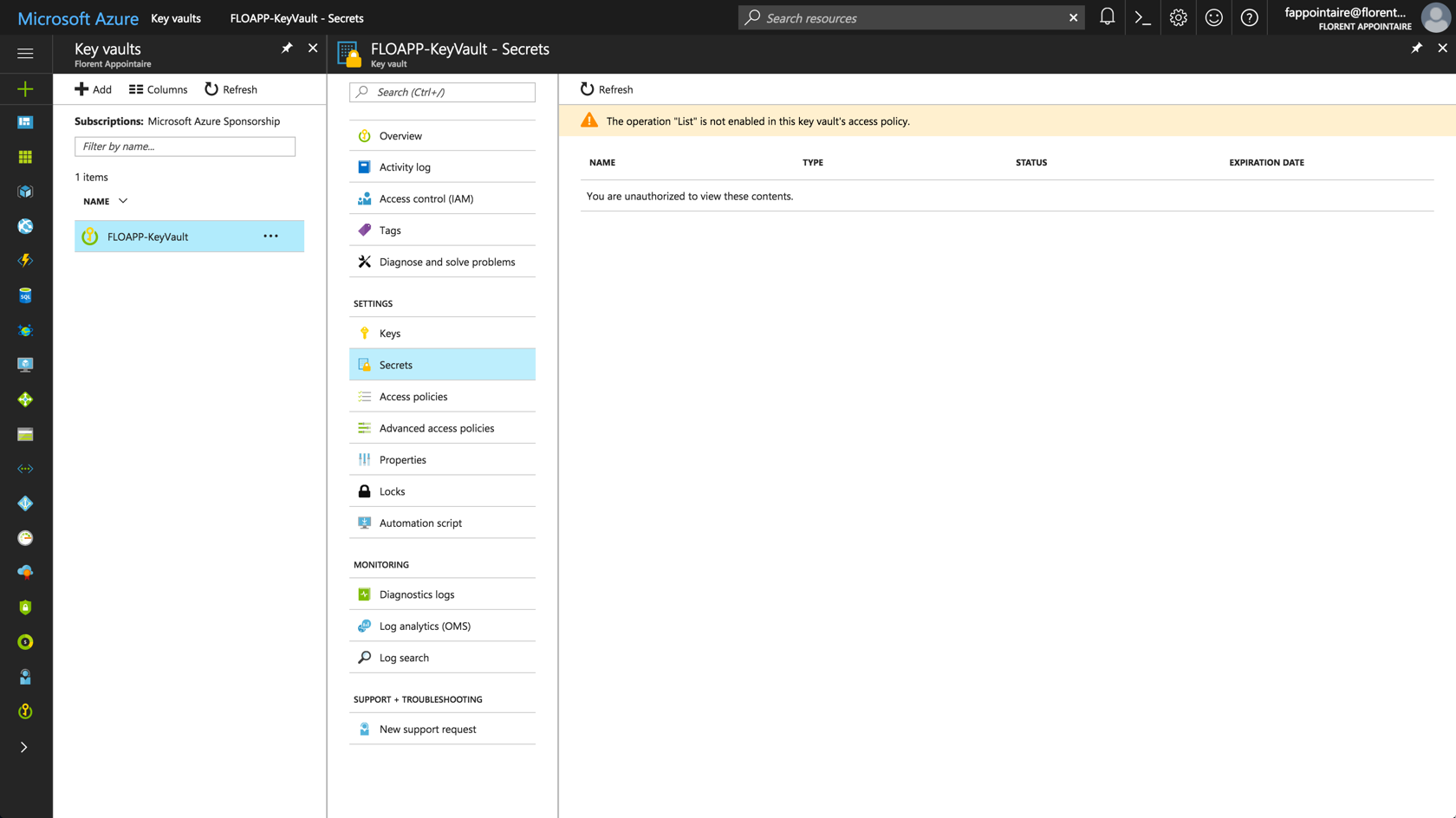The height and width of the screenshot is (818, 1456).
Task: Open App Services globe icon in sidebar
Action: click(25, 226)
